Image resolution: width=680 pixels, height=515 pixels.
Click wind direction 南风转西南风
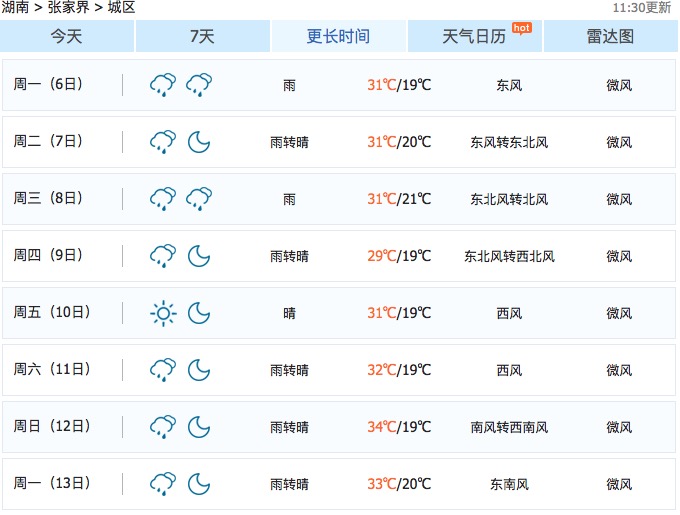[x=510, y=427]
